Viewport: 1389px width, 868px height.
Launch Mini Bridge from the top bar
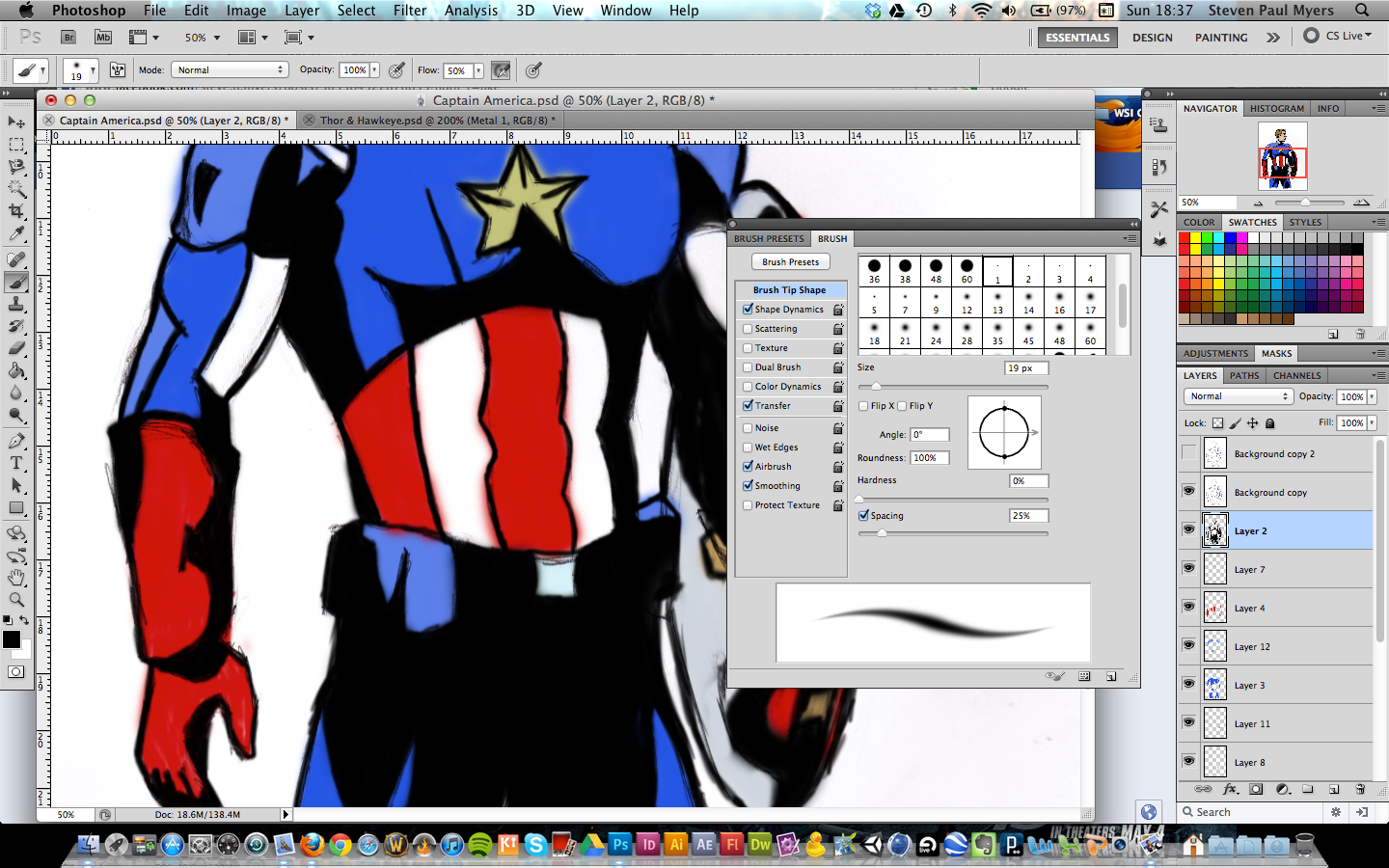(x=103, y=38)
